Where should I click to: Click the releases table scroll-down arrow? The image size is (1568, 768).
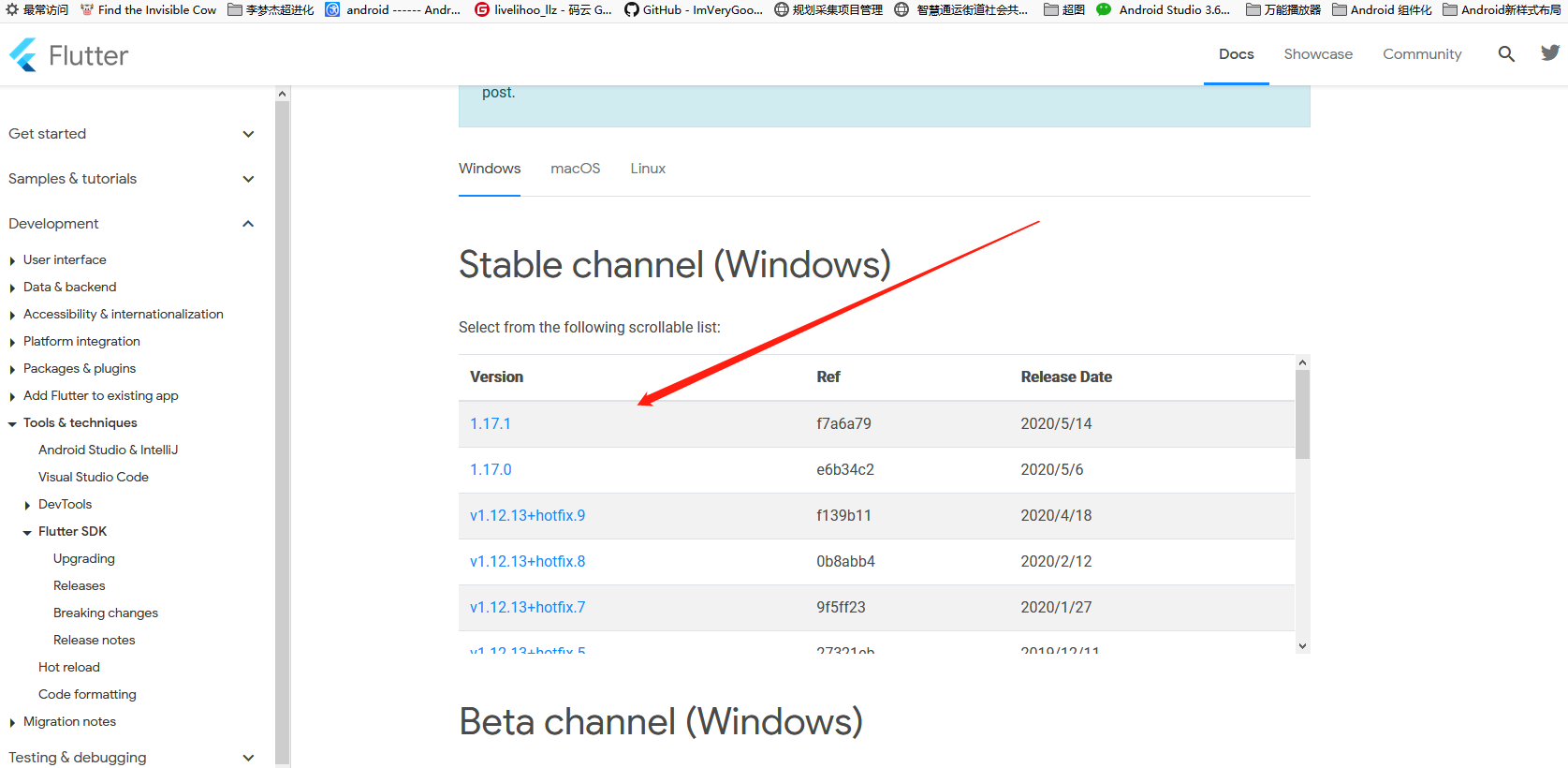1302,645
